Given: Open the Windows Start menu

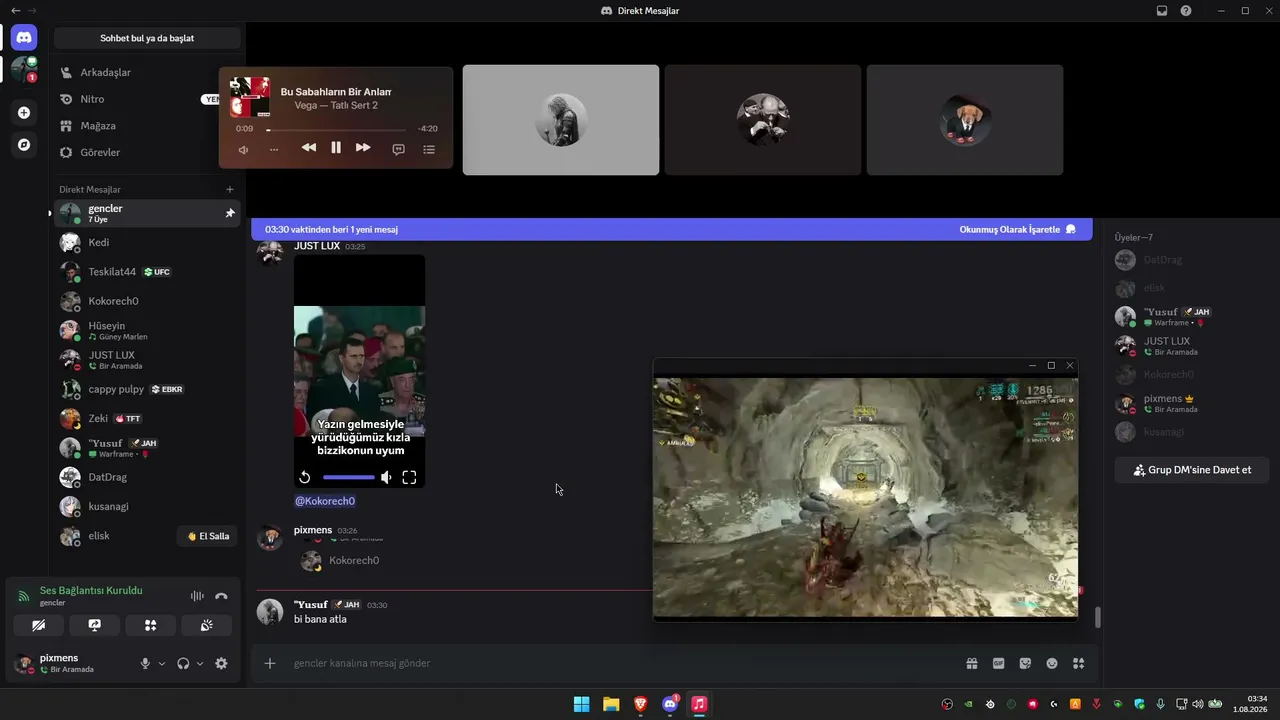Looking at the screenshot, I should pyautogui.click(x=581, y=704).
